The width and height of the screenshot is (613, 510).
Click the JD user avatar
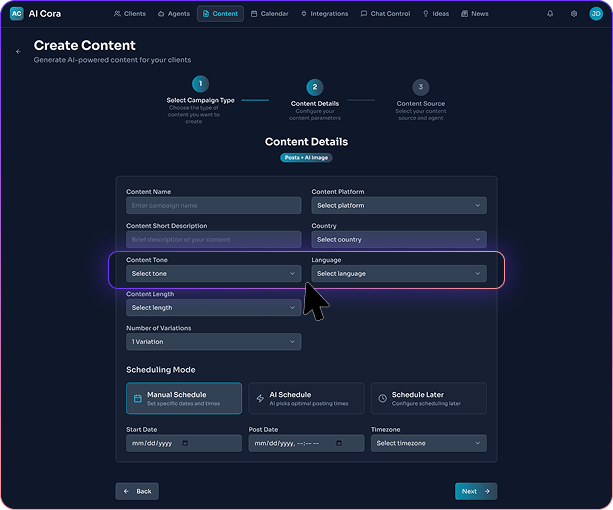click(x=596, y=14)
